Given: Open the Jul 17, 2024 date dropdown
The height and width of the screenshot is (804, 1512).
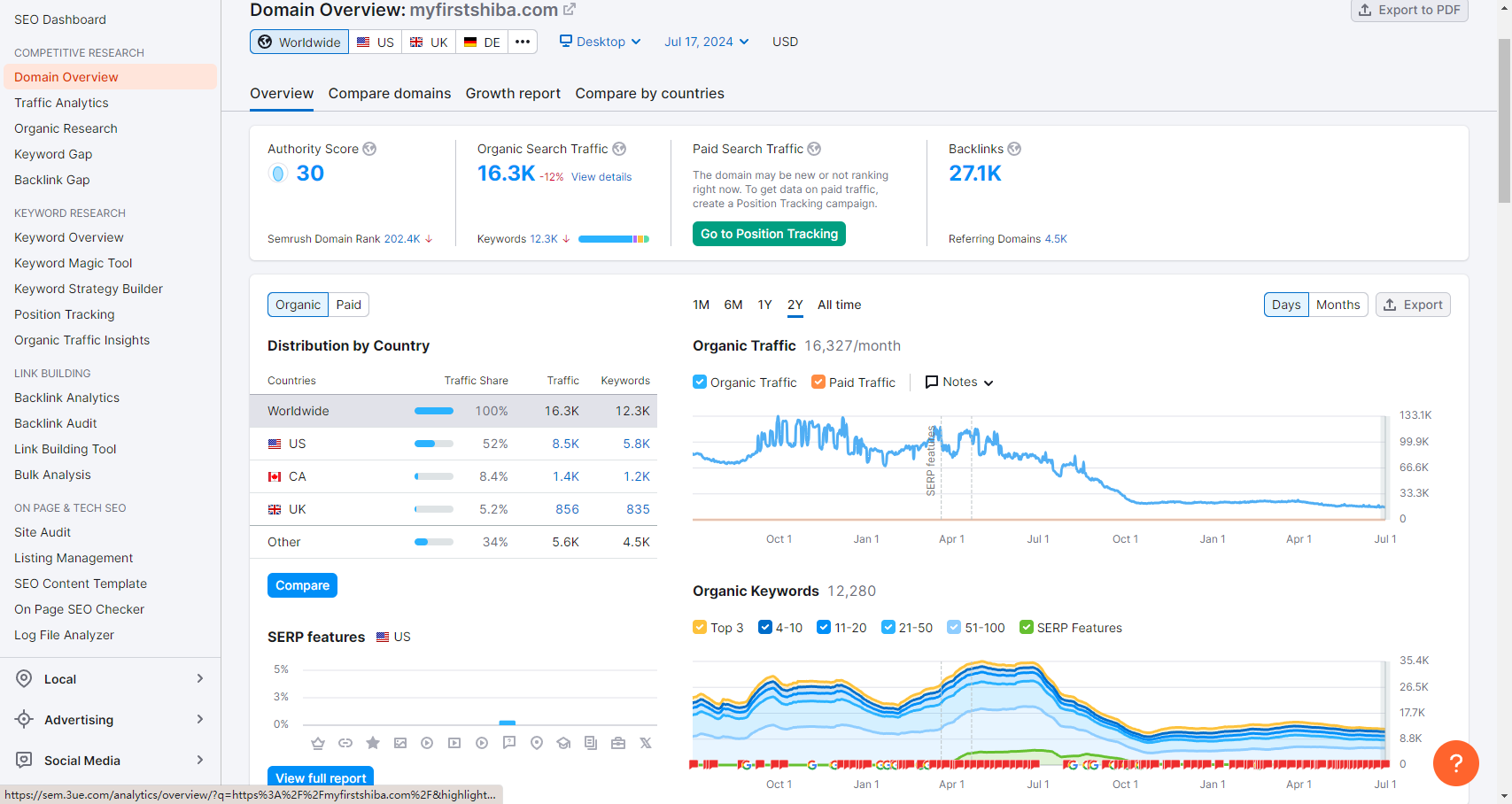Looking at the screenshot, I should 707,42.
